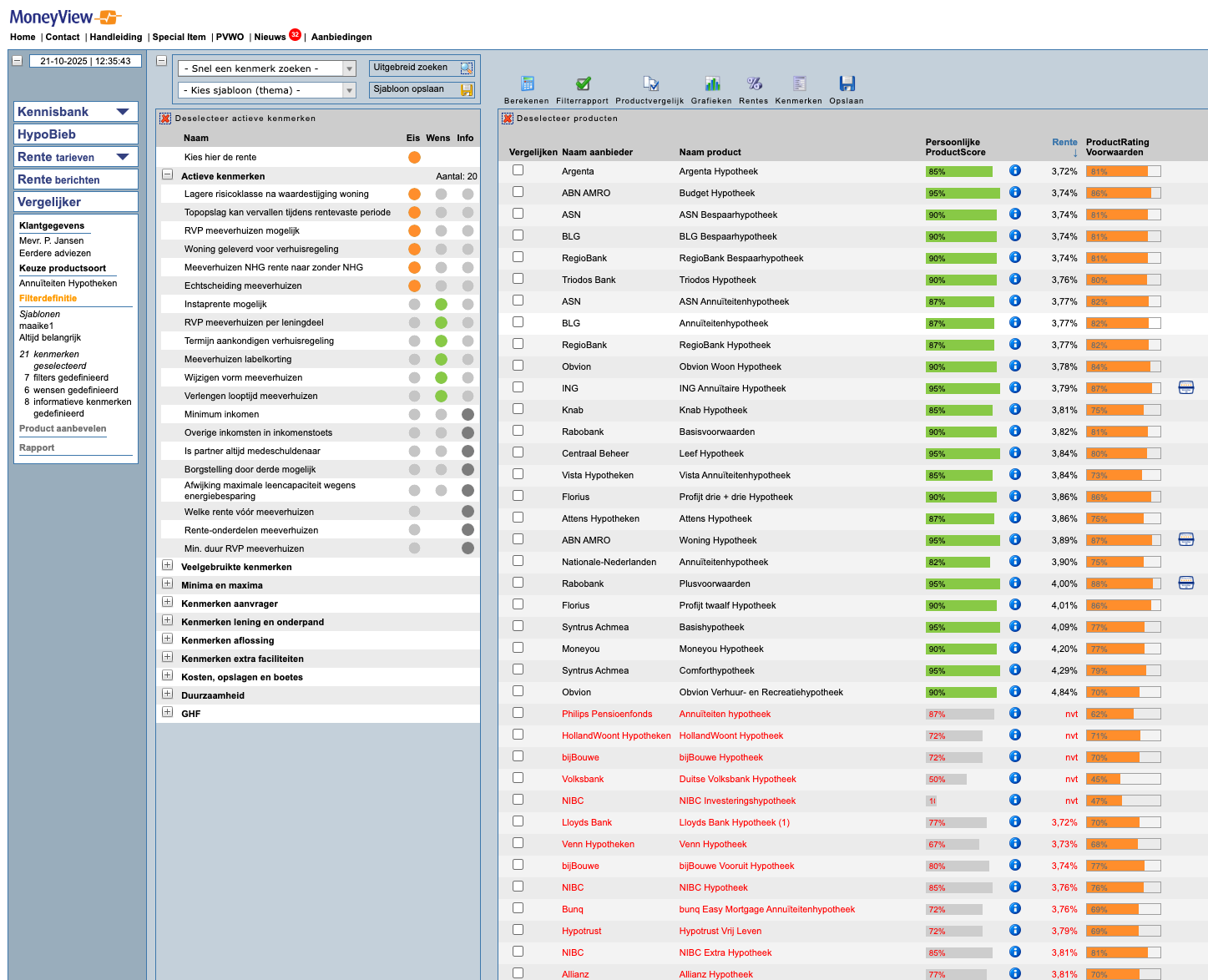Expand Minima en maxima group
Viewport: 1208px width, 980px height.
click(x=167, y=584)
